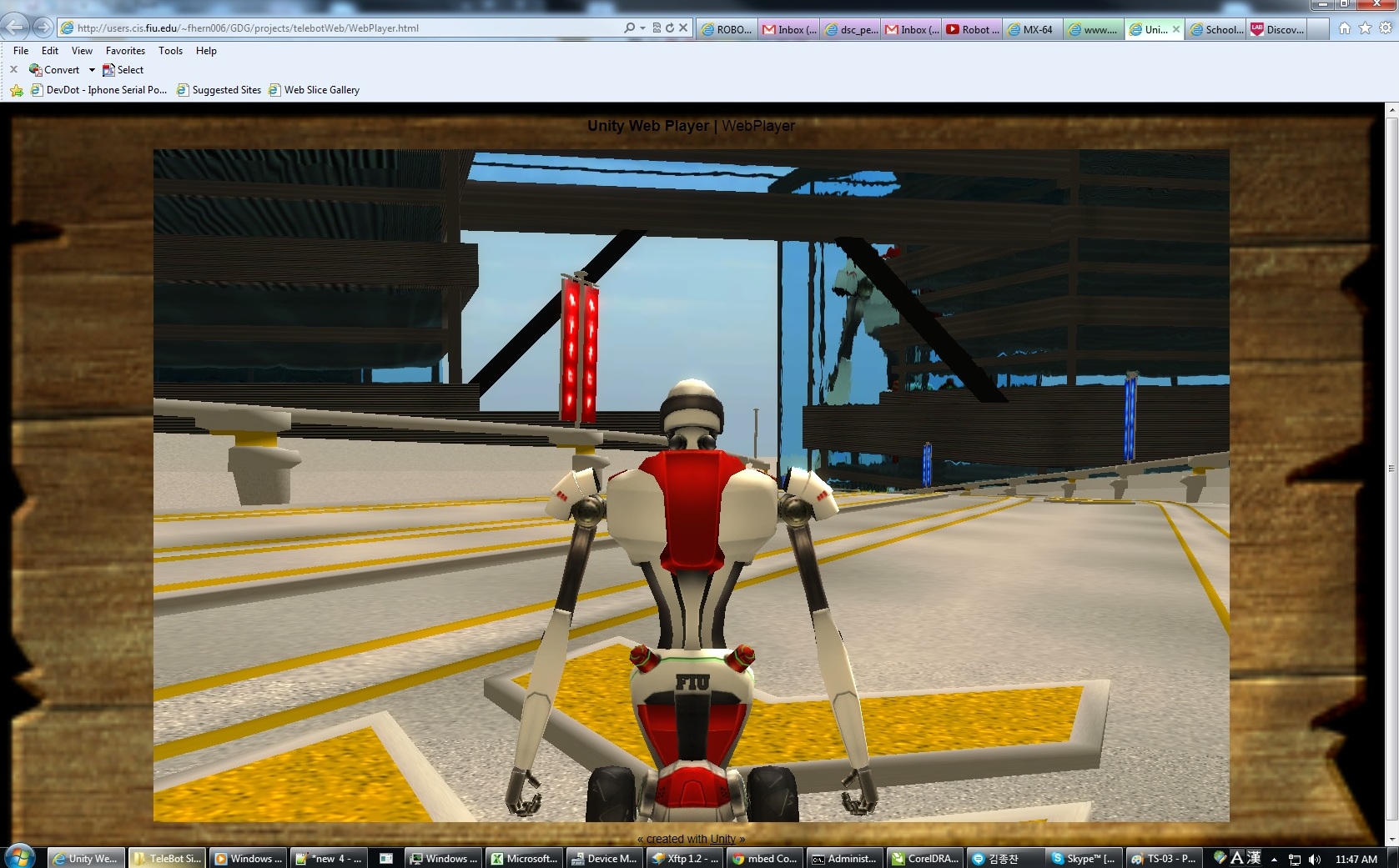
Task: Switch to the MX-64 tab
Action: pyautogui.click(x=1032, y=29)
